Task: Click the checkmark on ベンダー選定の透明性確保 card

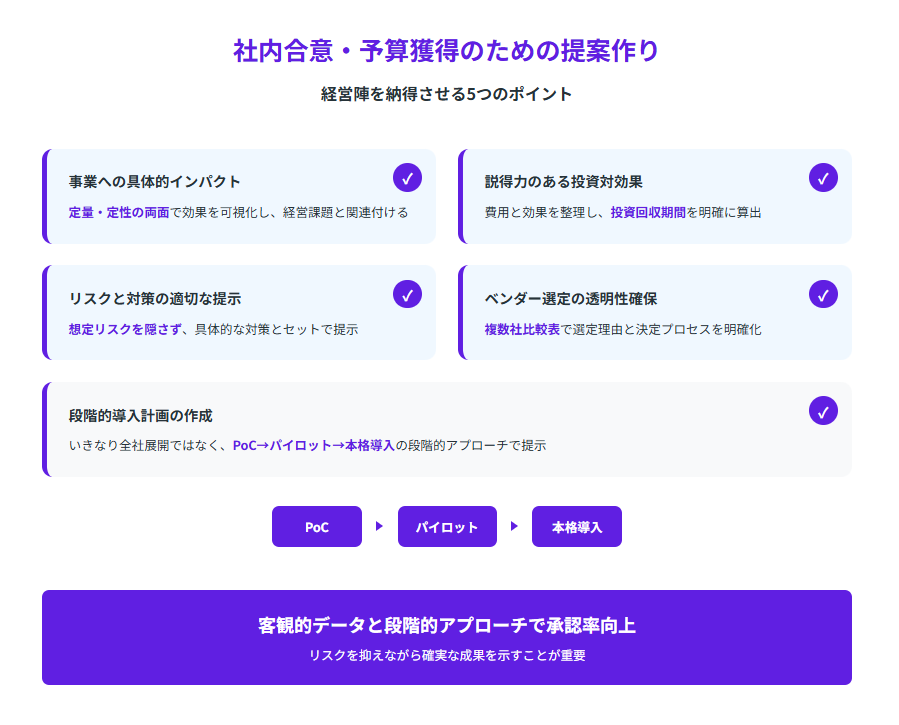Action: coord(823,294)
